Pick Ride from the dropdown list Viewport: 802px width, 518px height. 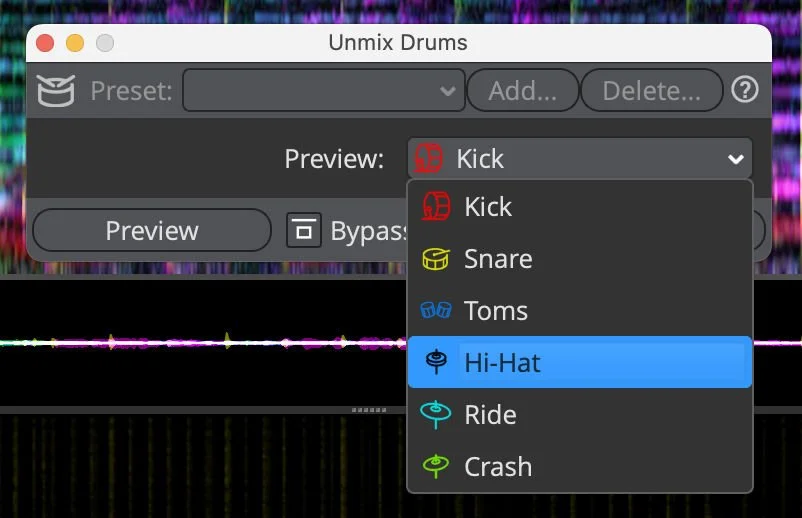point(580,414)
